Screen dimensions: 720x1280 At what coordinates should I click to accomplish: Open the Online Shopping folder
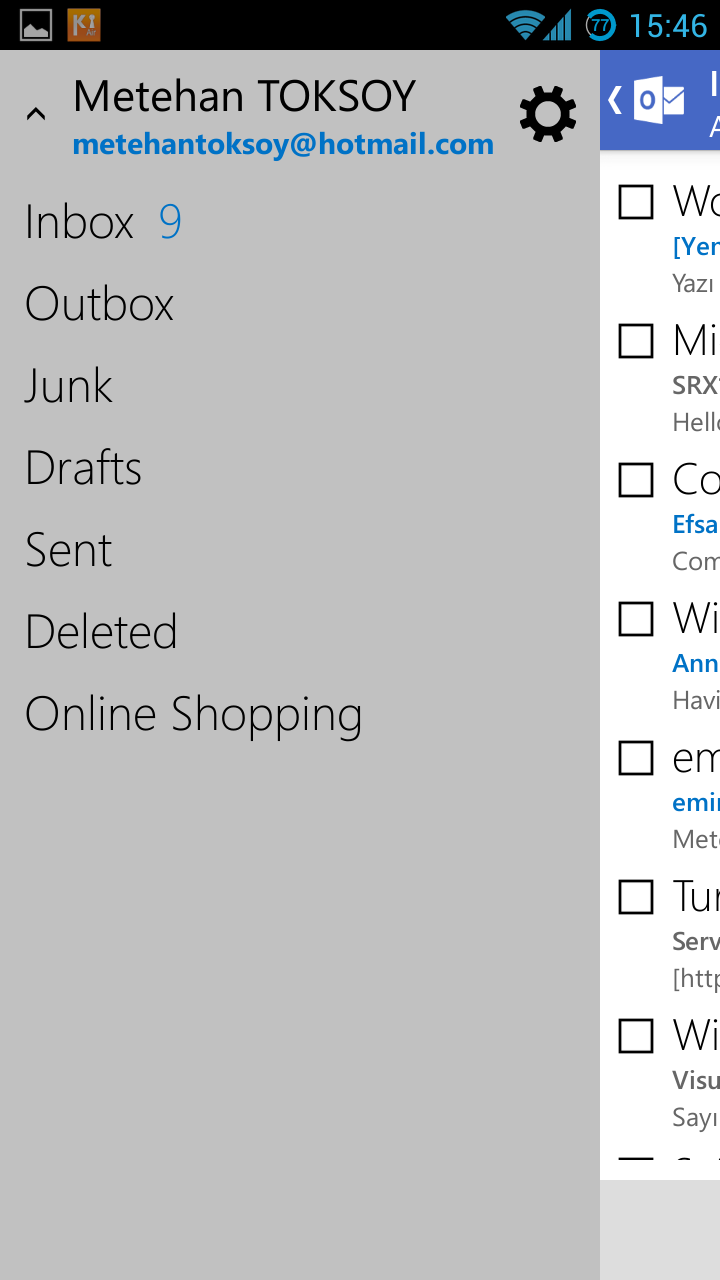(x=193, y=714)
